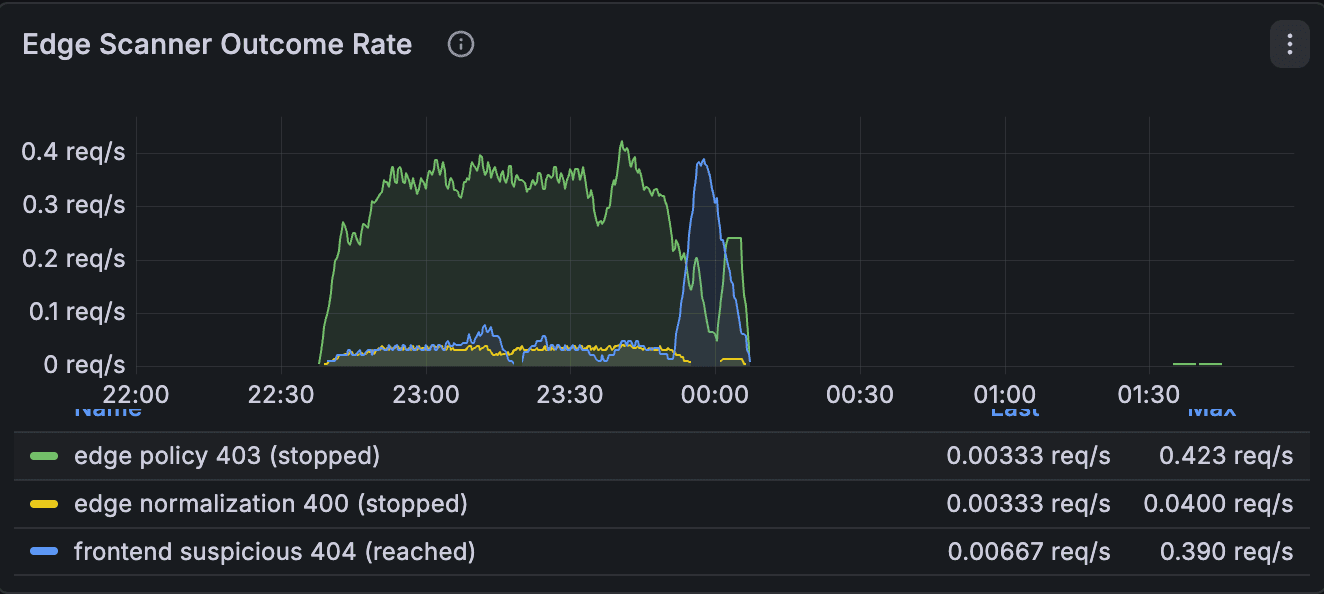The image size is (1324, 594).
Task: Click the blue 404 spike peak near 00:00
Action: click(x=704, y=160)
